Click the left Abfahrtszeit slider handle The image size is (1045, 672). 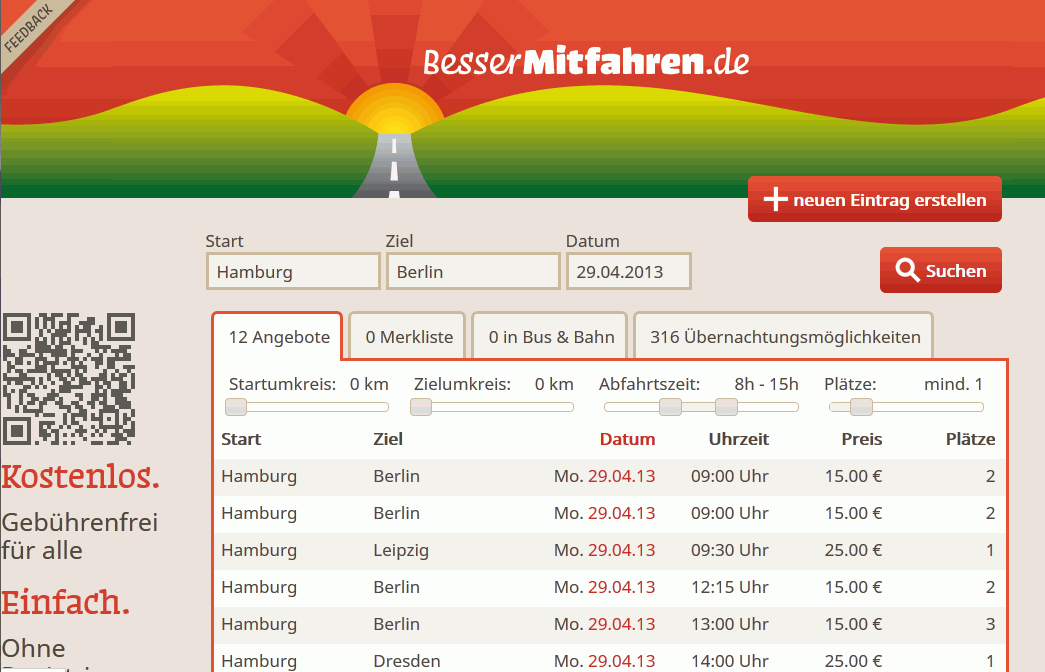click(x=671, y=407)
